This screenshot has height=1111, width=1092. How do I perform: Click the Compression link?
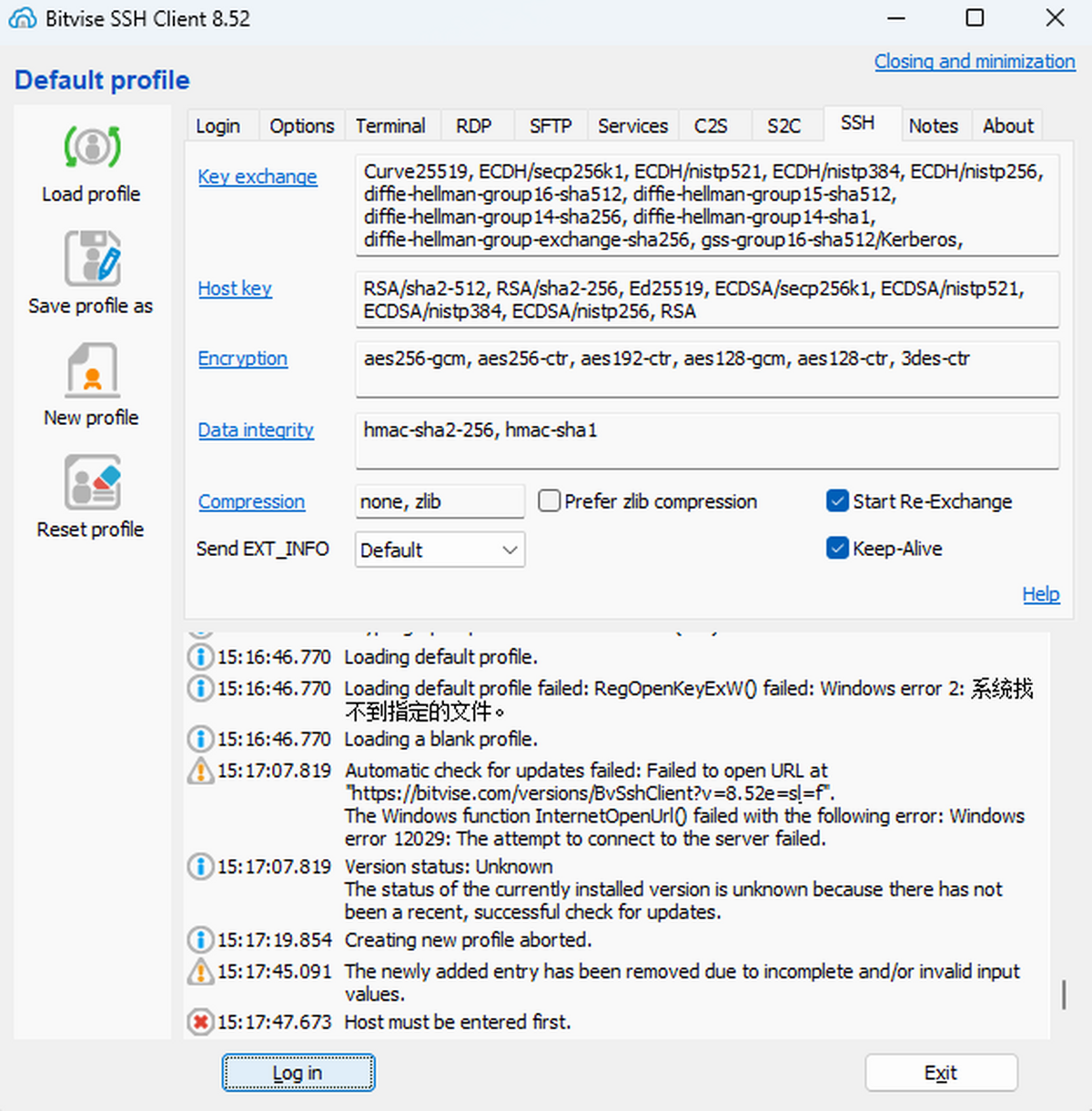tap(251, 501)
